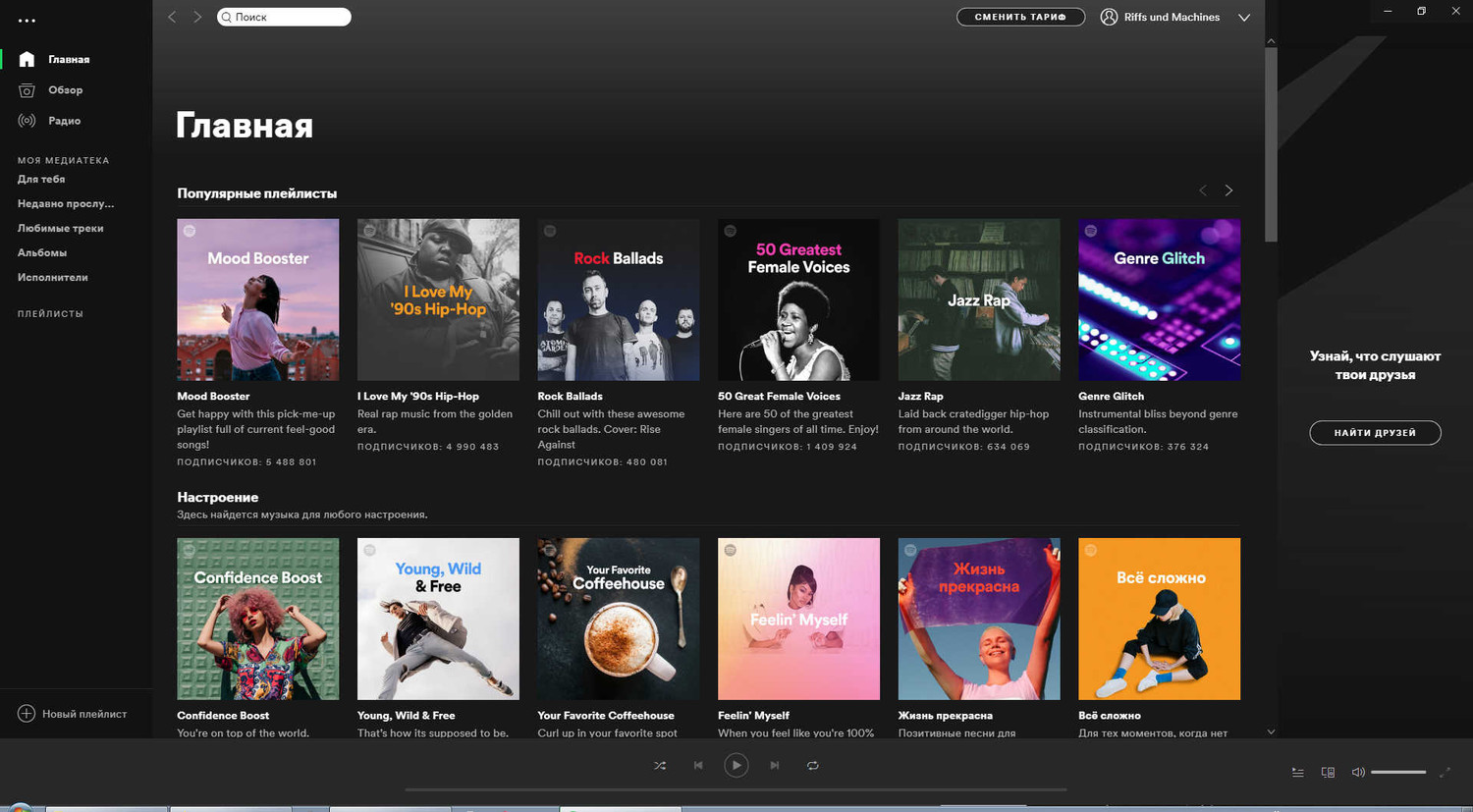The width and height of the screenshot is (1473, 812).
Task: Open Исполнители in the library
Action: [53, 278]
